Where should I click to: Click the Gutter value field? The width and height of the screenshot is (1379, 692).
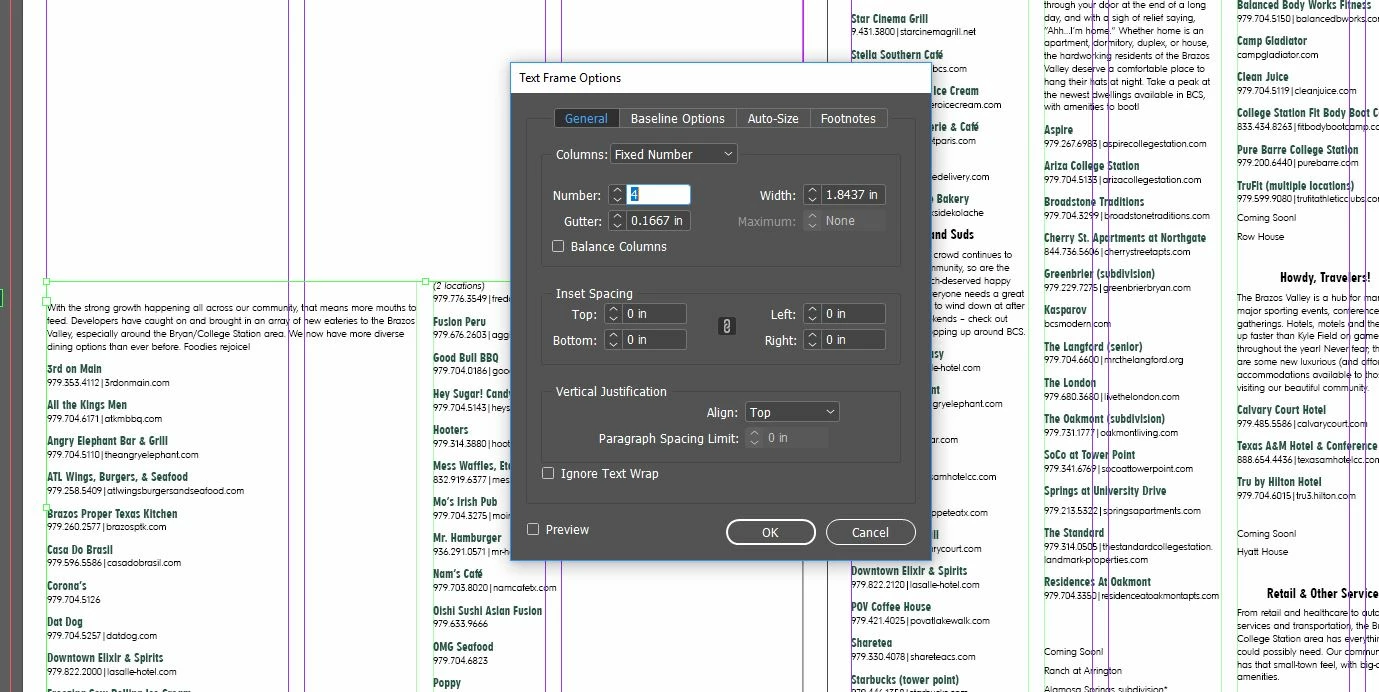coord(658,221)
